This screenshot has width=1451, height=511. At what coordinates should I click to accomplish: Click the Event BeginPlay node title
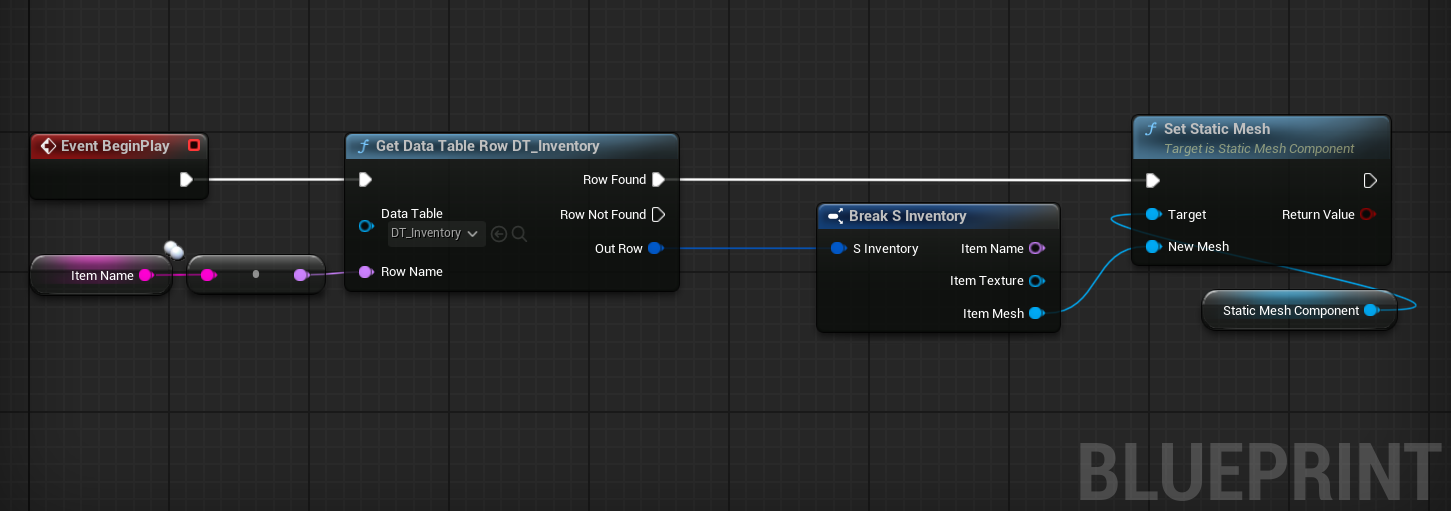pyautogui.click(x=116, y=146)
